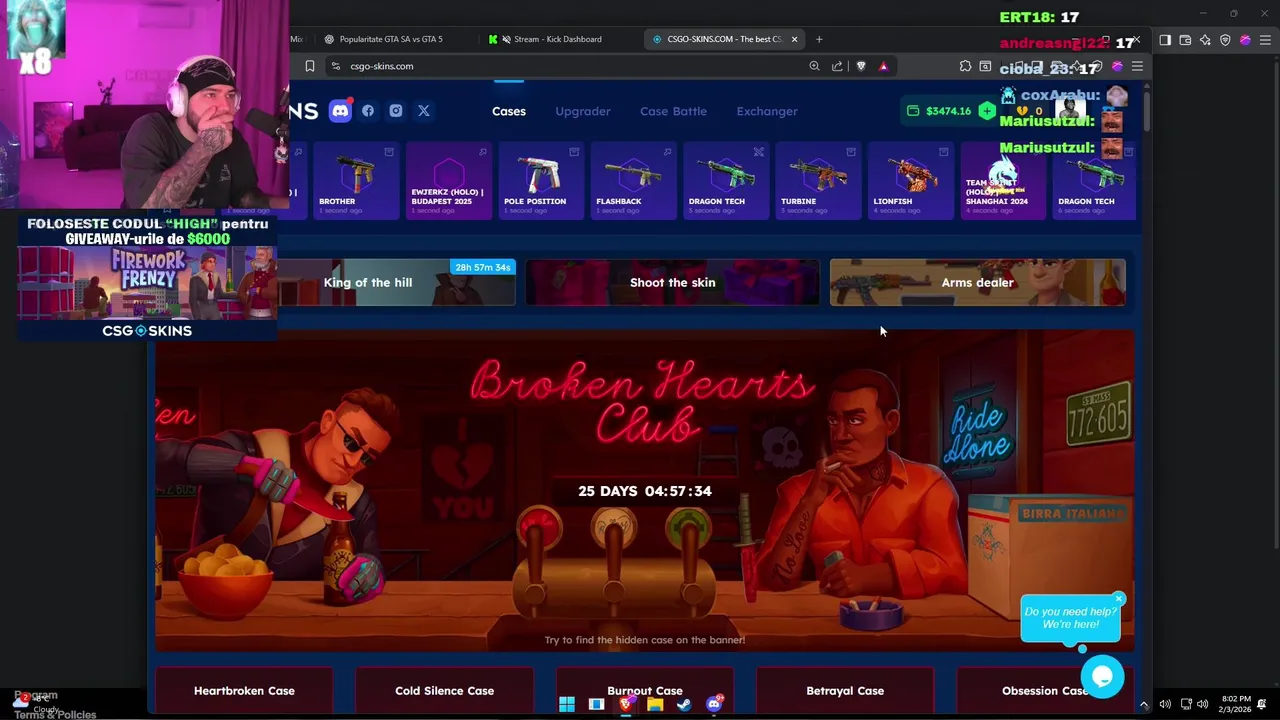The image size is (1280, 720).
Task: Open Task View on the taskbar
Action: coord(596,705)
